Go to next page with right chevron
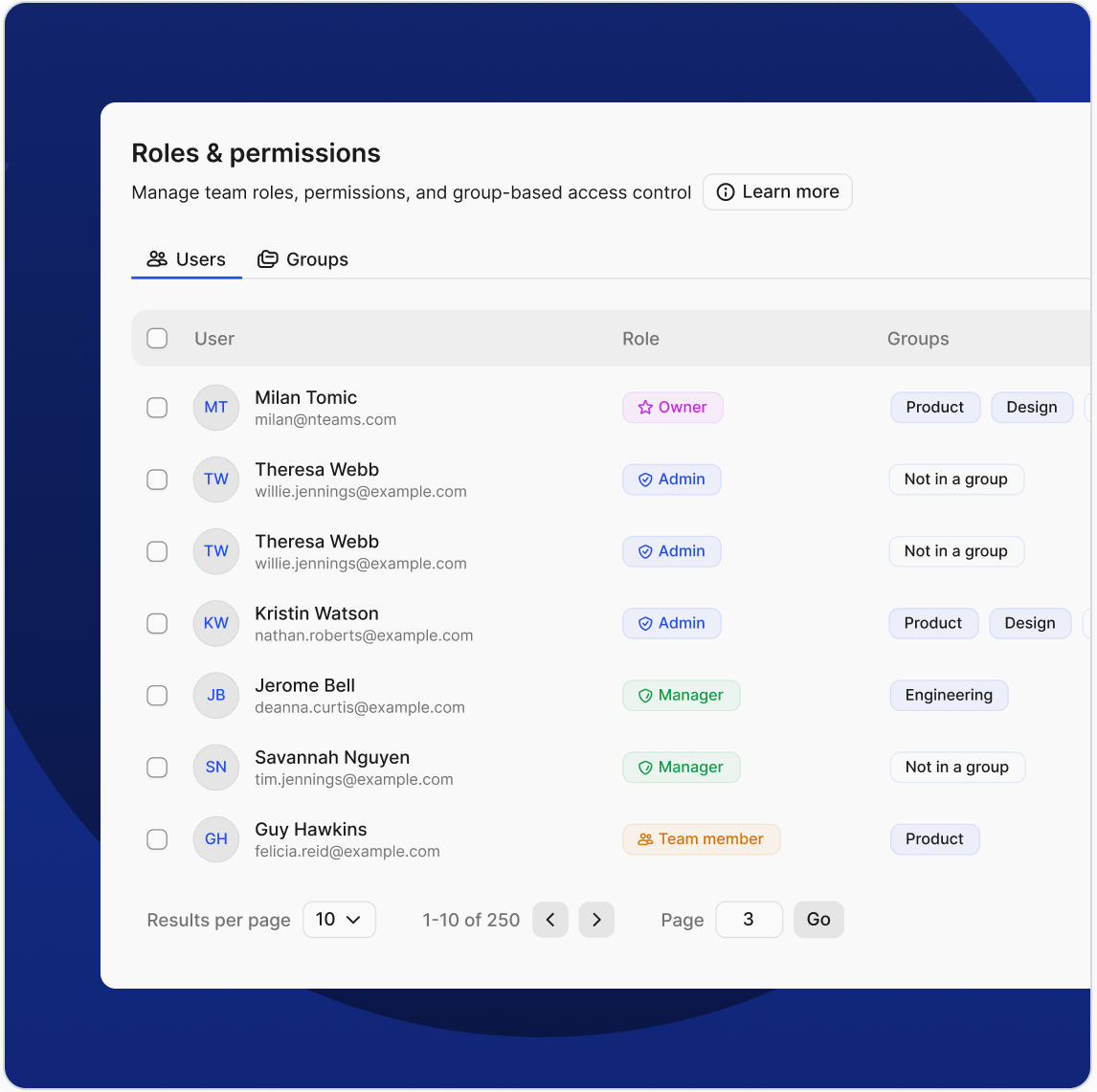Viewport: 1097px width, 1092px height. coord(596,920)
